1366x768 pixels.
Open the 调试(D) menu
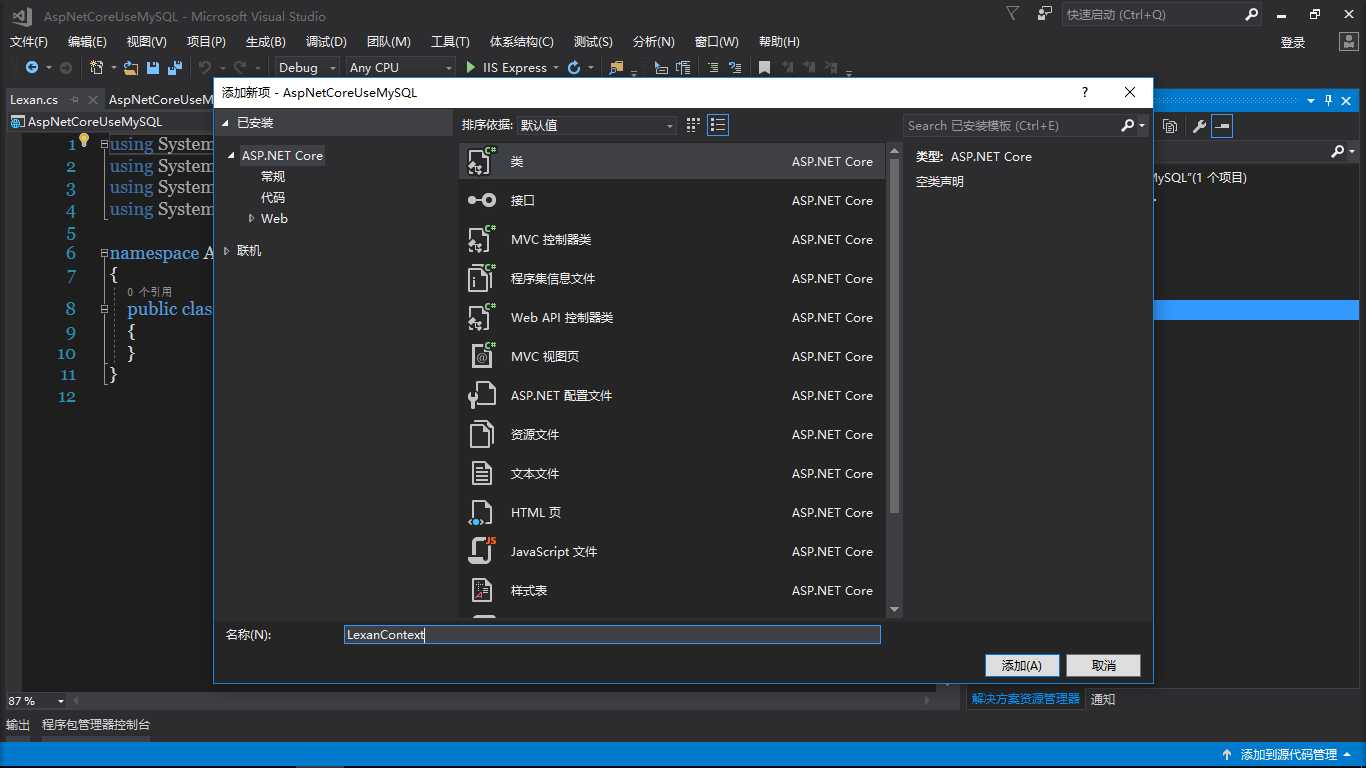tap(326, 41)
